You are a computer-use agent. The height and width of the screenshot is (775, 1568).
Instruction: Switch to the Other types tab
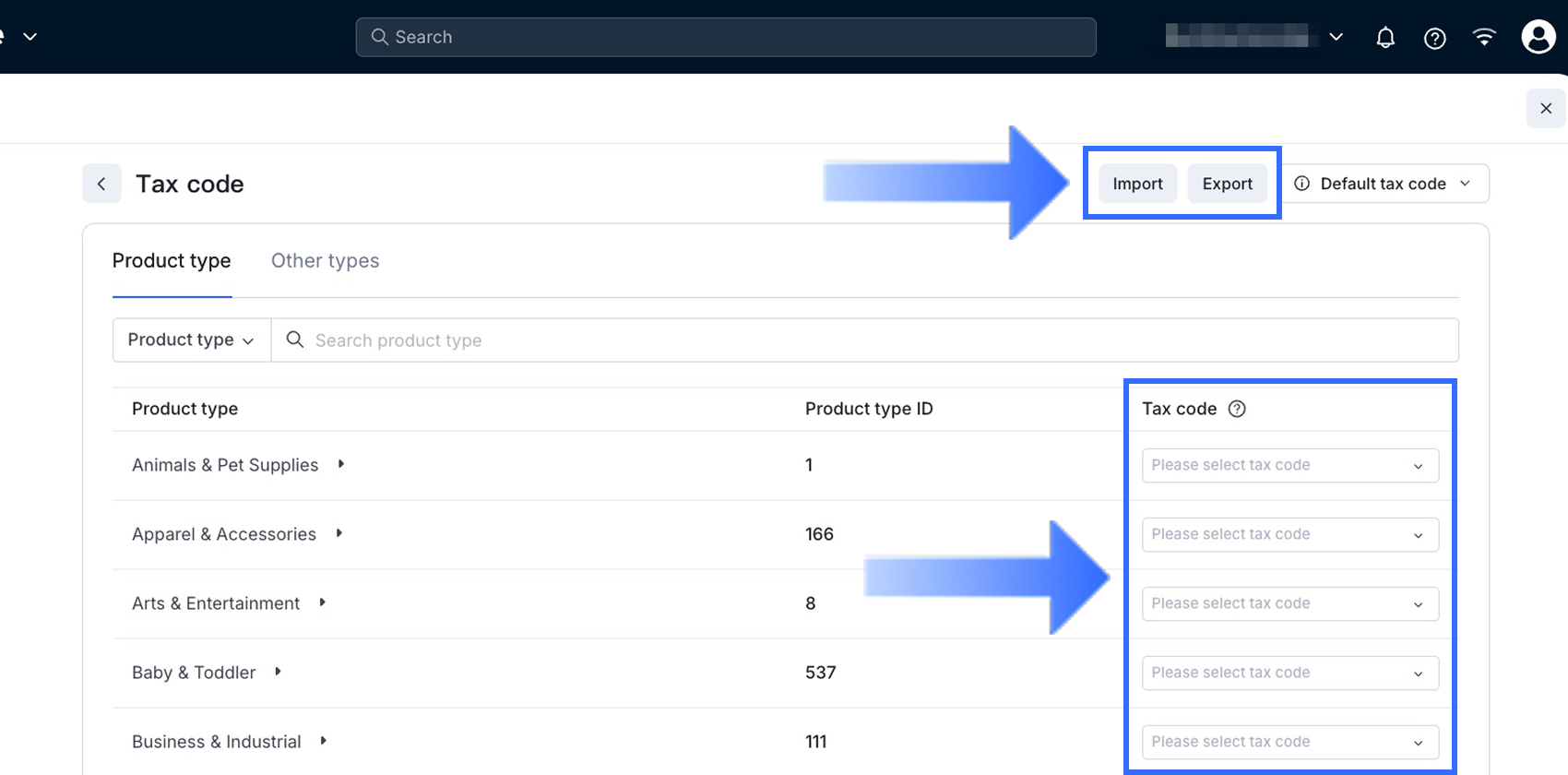[x=325, y=261]
